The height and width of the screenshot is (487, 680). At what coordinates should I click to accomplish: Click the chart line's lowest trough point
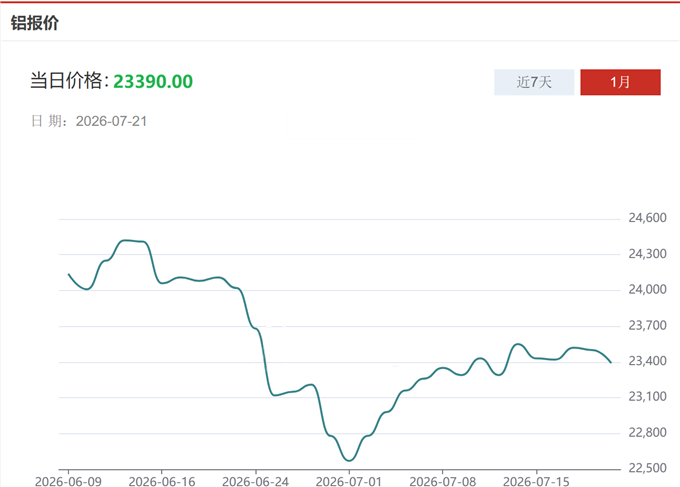pyautogui.click(x=349, y=460)
